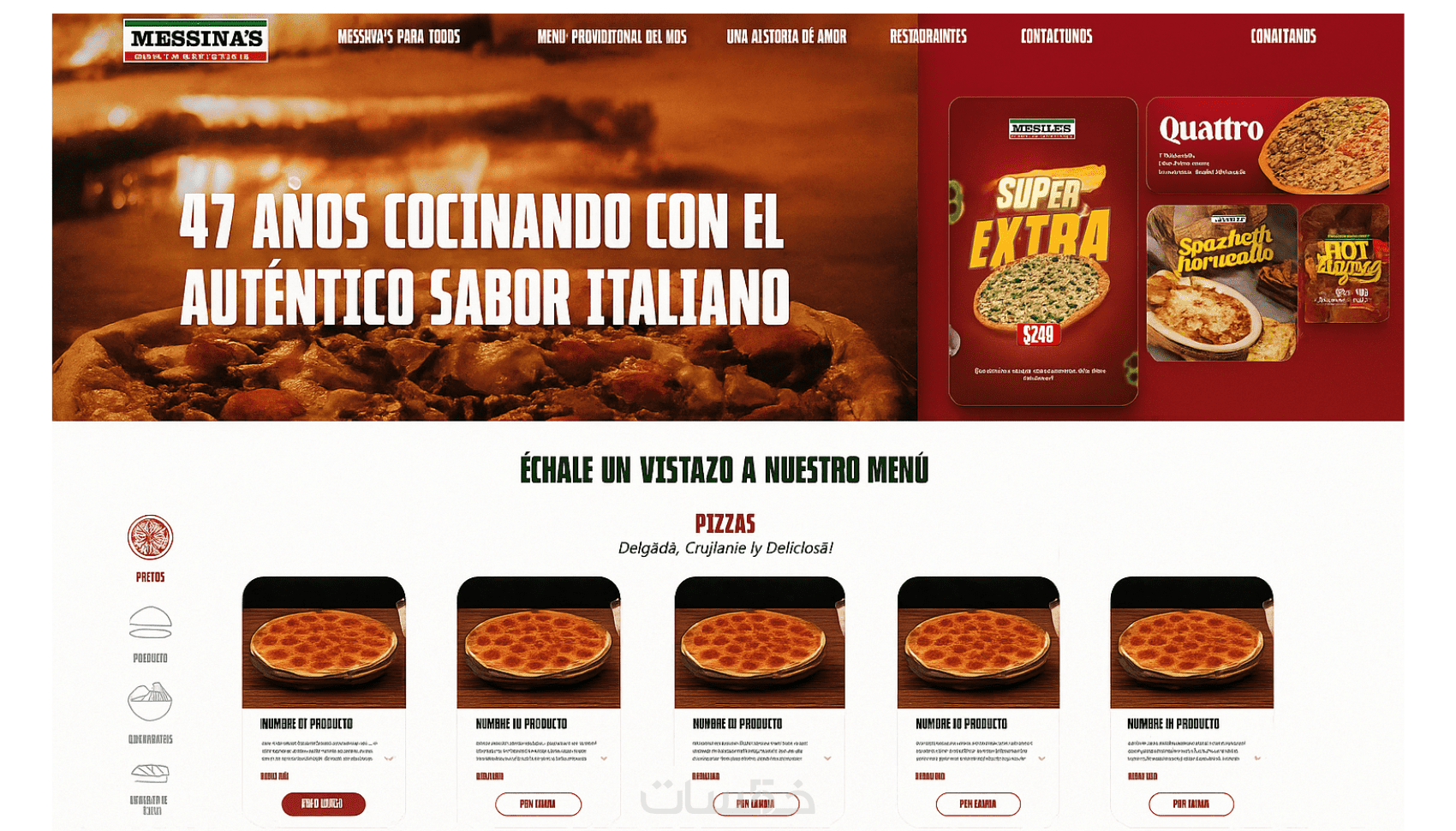Open Una Historia de Amor nav item
1456x831 pixels.
[x=786, y=36]
